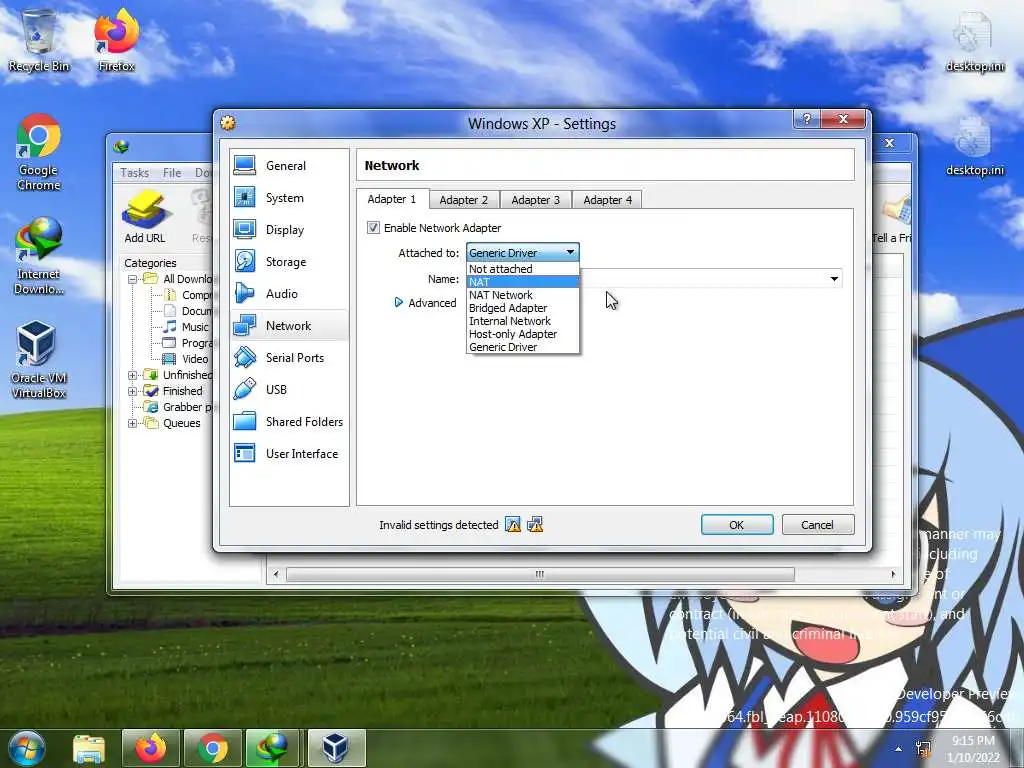Choose Bridged Adapter option
This screenshot has height=768, width=1024.
click(x=522, y=308)
